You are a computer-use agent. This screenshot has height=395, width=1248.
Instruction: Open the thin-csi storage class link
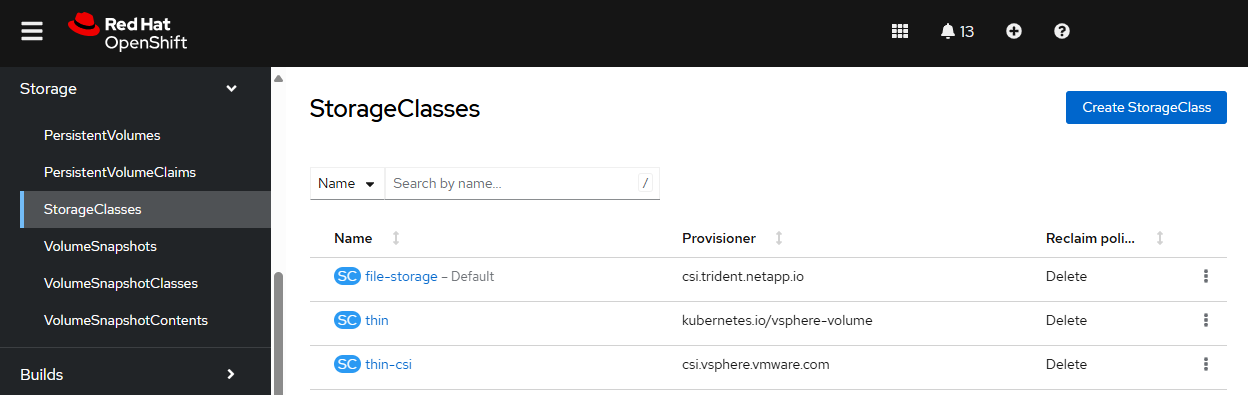pos(389,364)
